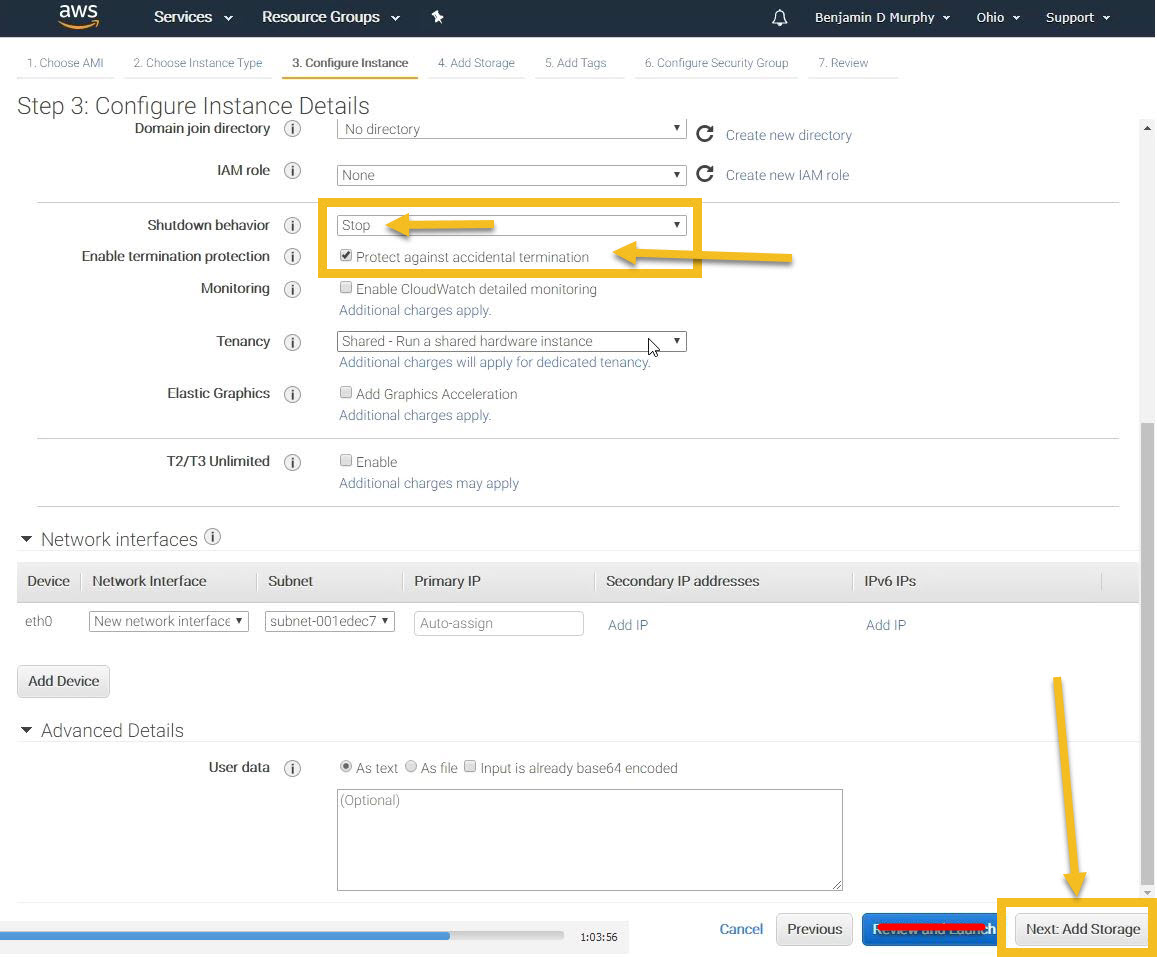This screenshot has width=1157, height=957.
Task: Go to step 7. Review
Action: (x=843, y=63)
